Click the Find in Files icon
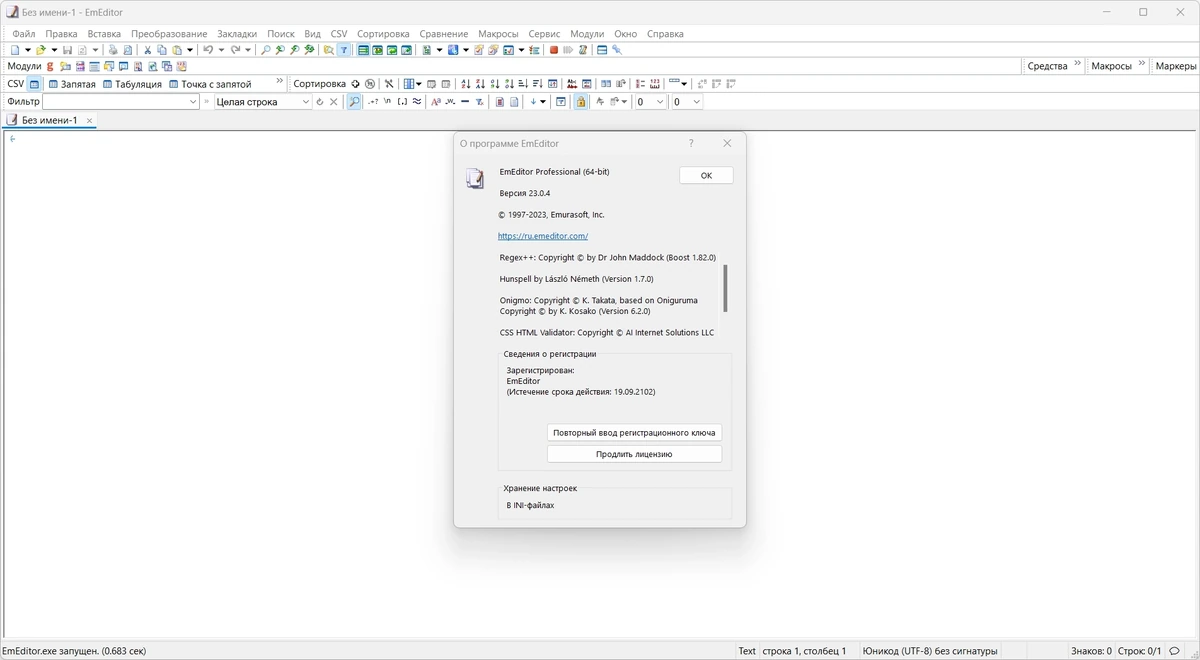This screenshot has height=660, width=1200. (328, 50)
